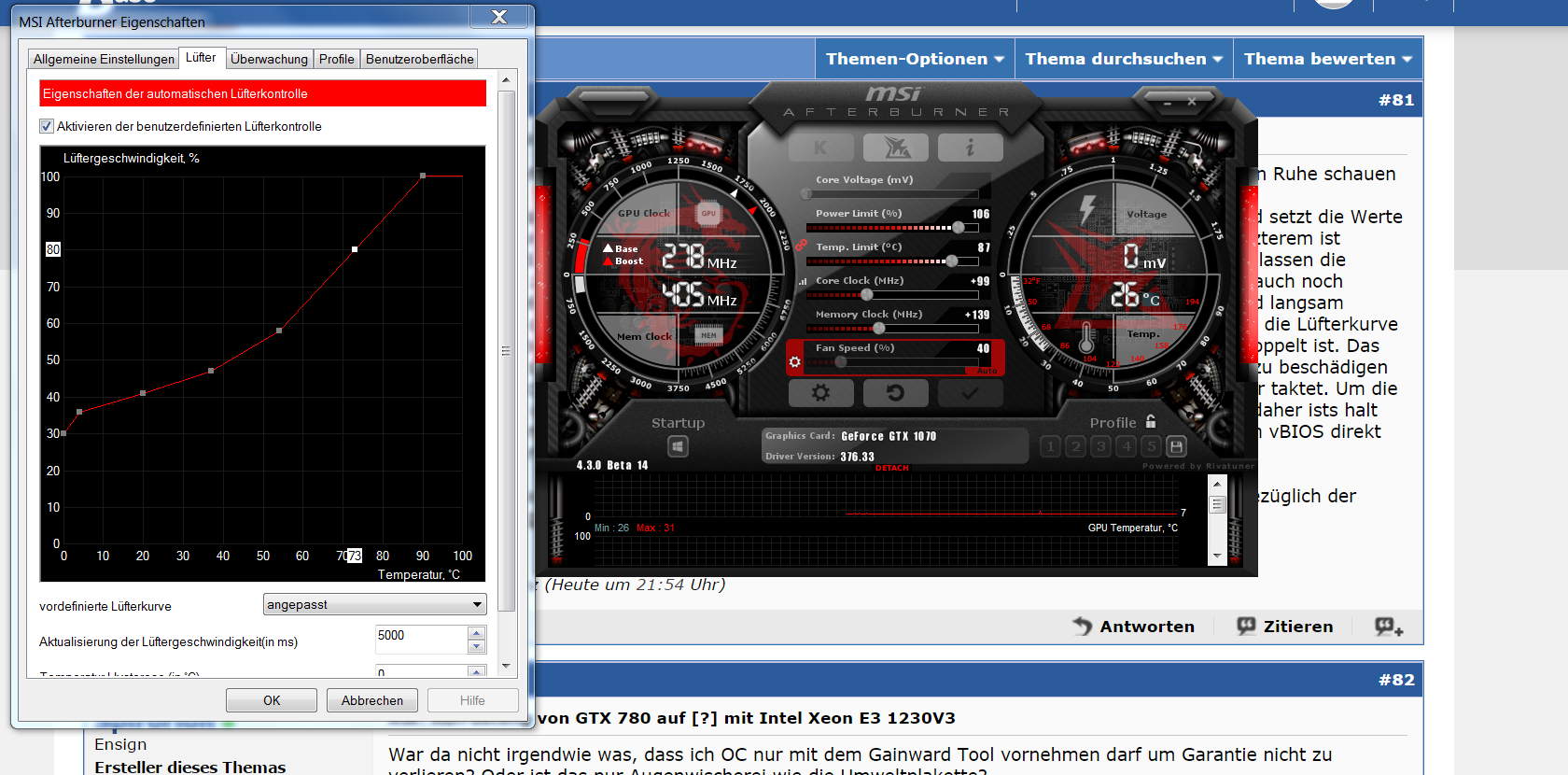Open post number #82 link
Viewport: 1568px width, 775px height.
(x=1396, y=680)
